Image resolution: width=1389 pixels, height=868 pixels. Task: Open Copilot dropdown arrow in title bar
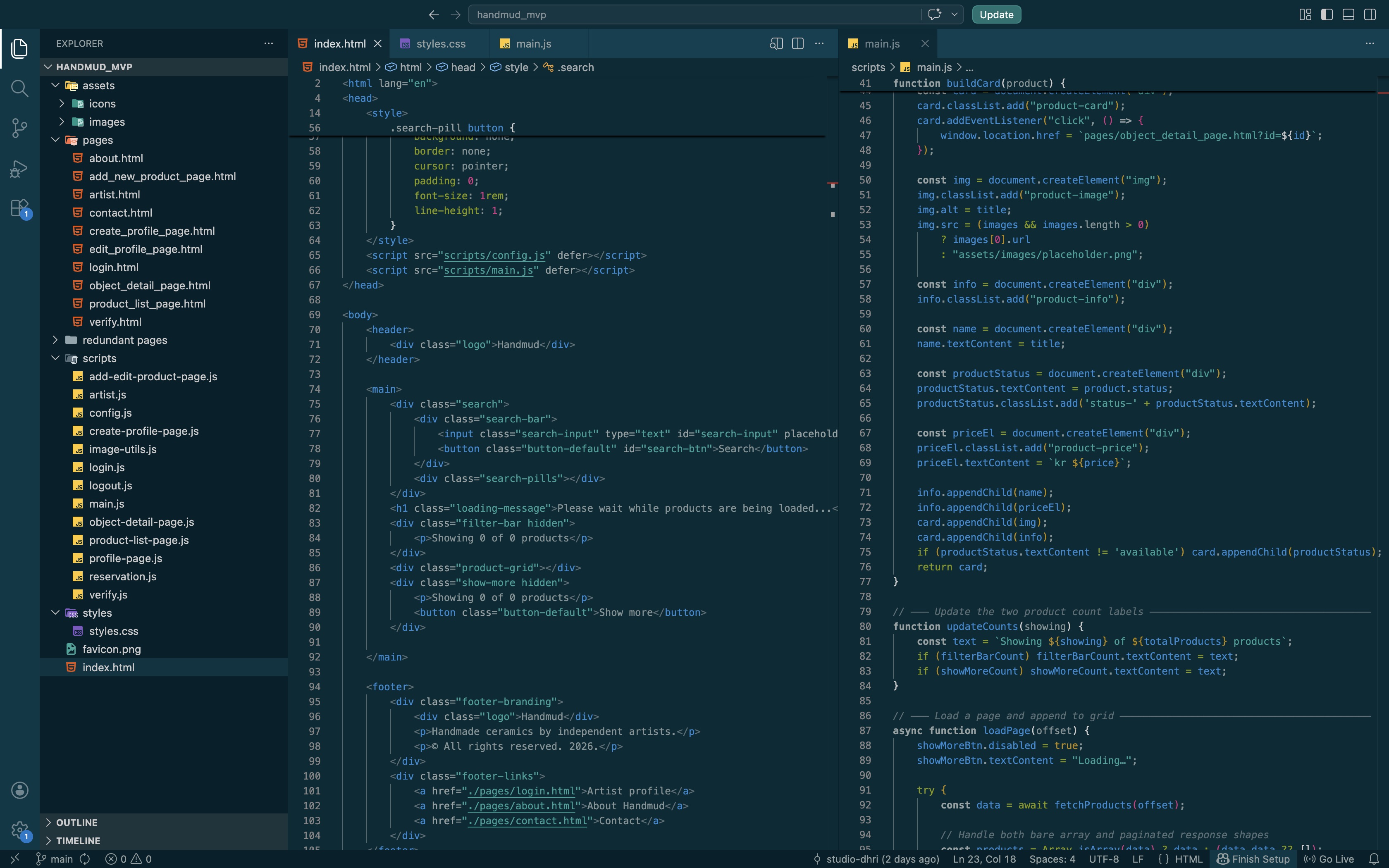pyautogui.click(x=955, y=14)
